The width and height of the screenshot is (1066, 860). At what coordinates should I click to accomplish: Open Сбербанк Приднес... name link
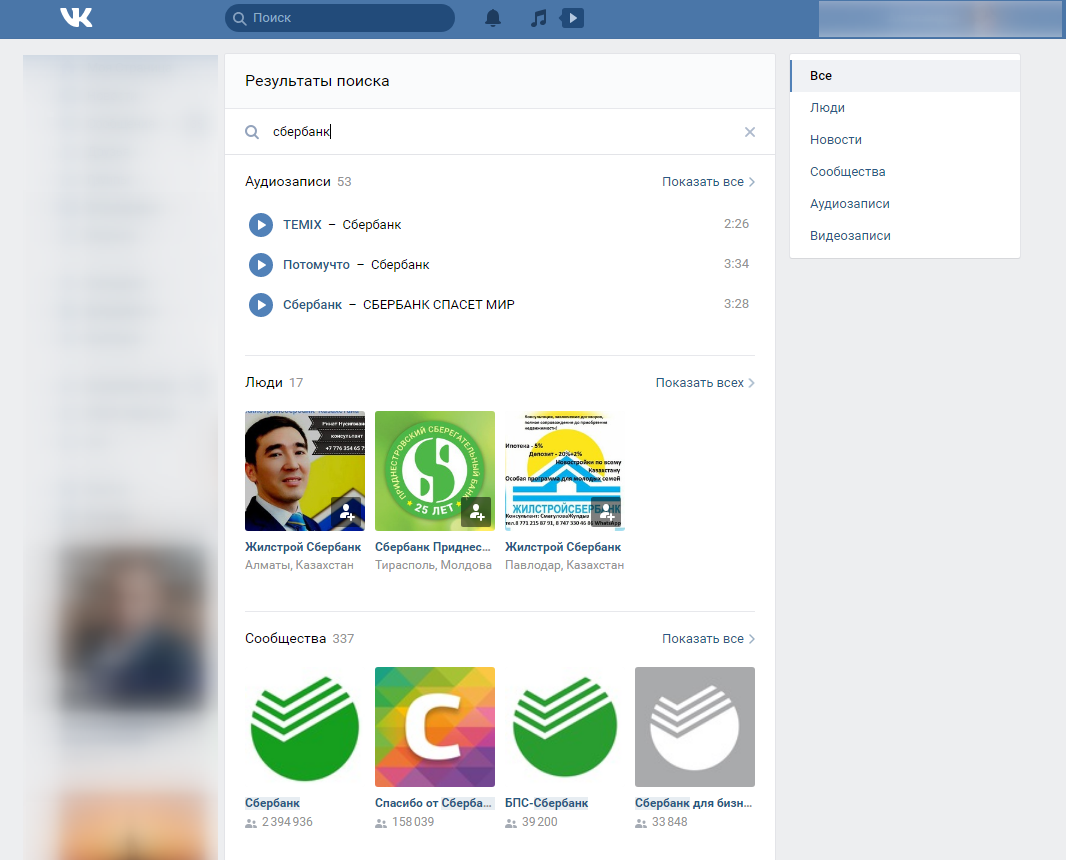pyautogui.click(x=432, y=547)
